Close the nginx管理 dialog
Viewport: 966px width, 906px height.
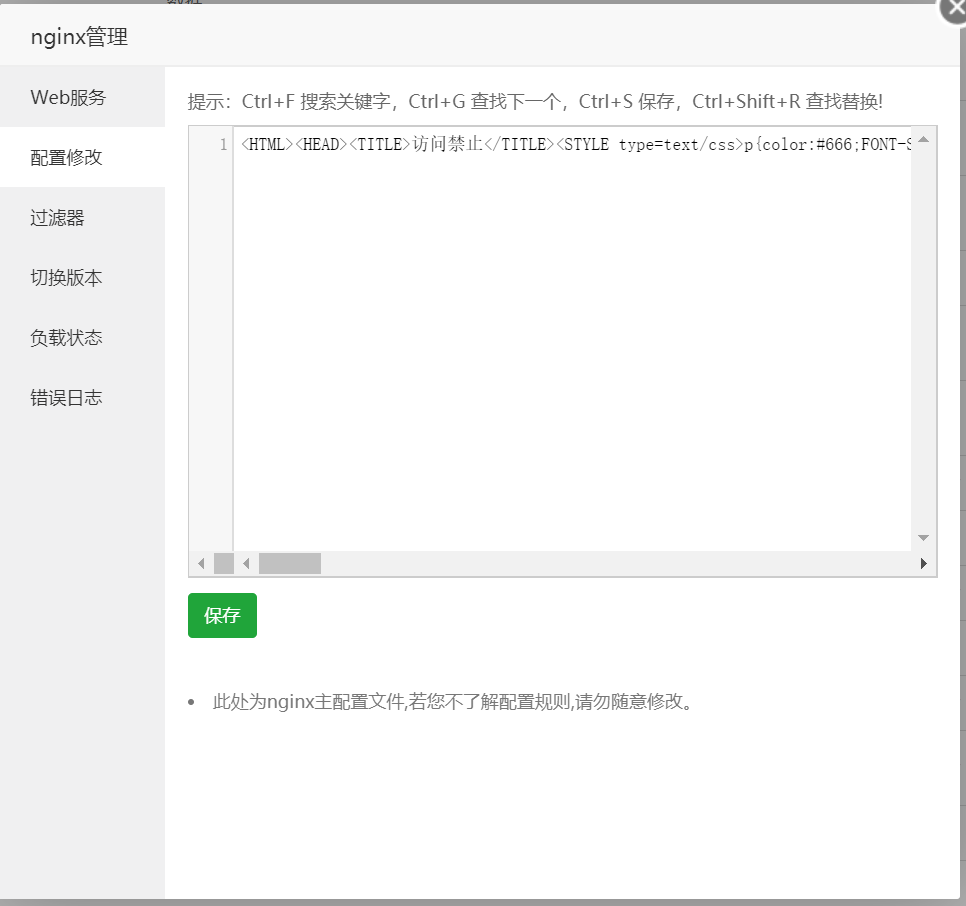(952, 10)
